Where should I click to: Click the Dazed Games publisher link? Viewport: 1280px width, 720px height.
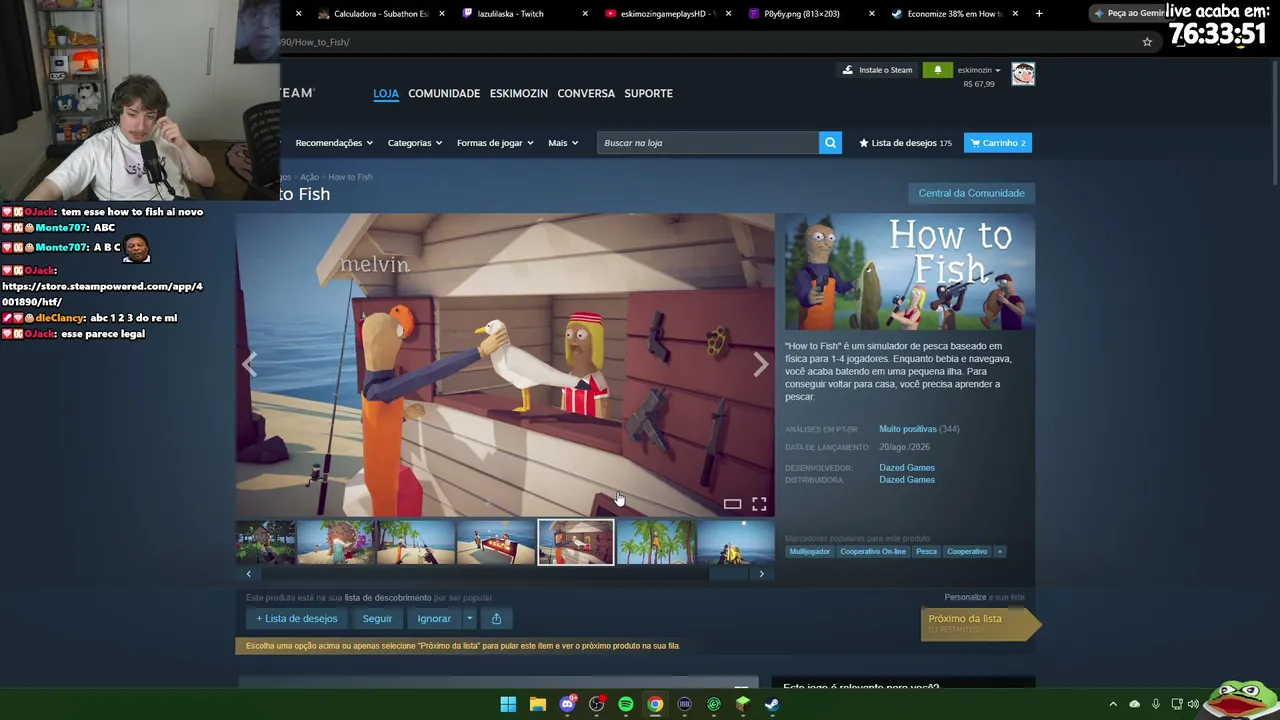907,480
